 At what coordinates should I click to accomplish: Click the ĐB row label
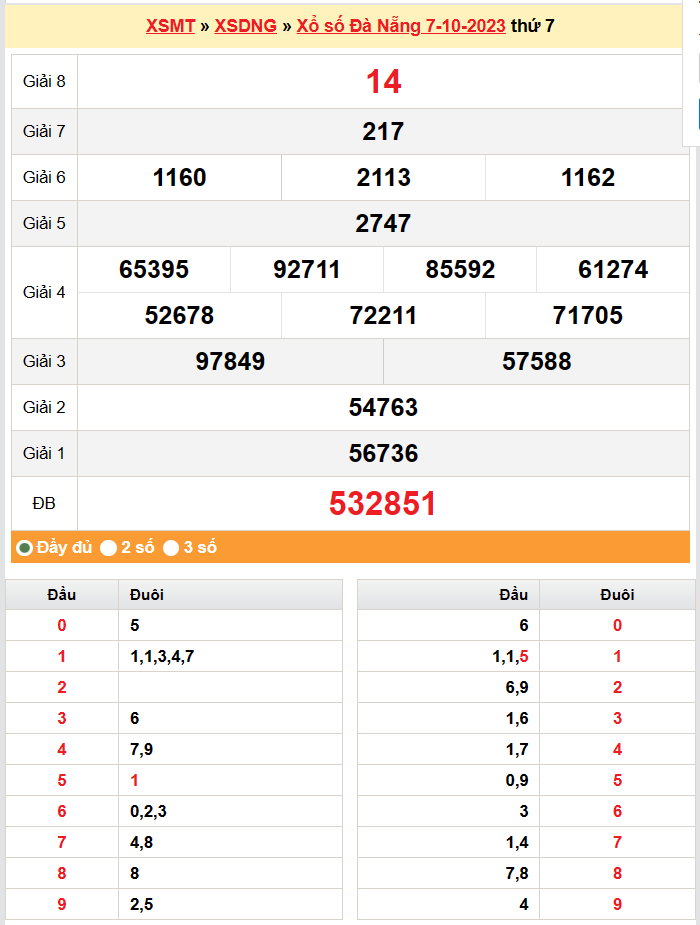44,502
